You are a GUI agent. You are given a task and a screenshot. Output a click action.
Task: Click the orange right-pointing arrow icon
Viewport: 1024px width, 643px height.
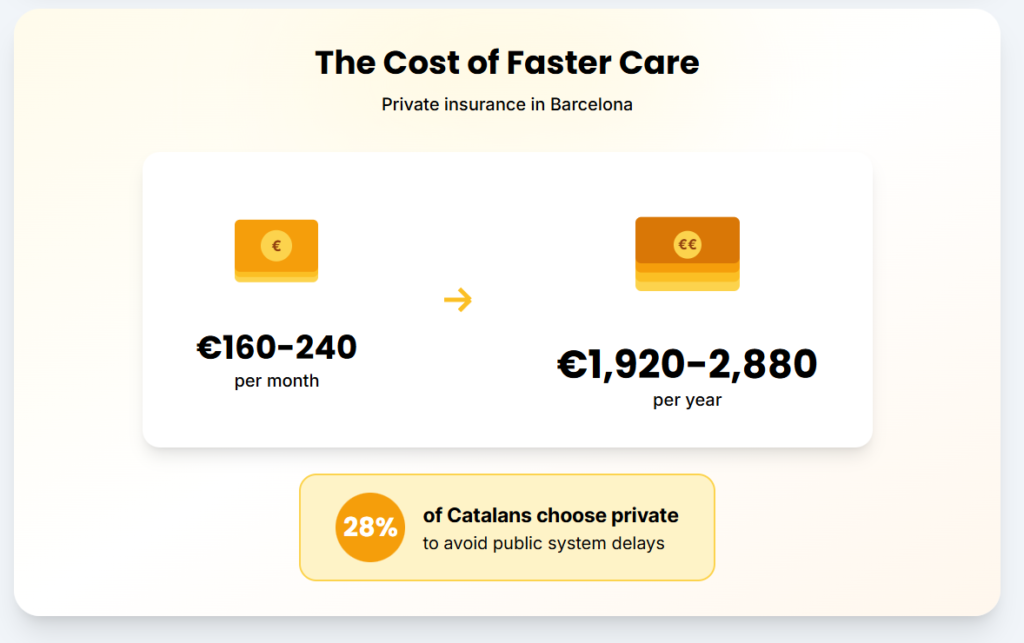pos(457,299)
